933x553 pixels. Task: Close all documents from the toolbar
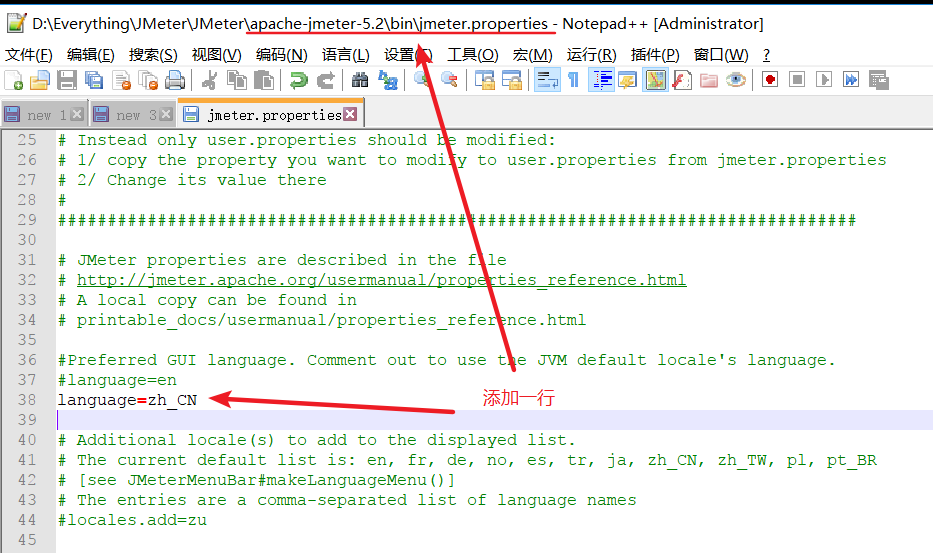point(148,80)
